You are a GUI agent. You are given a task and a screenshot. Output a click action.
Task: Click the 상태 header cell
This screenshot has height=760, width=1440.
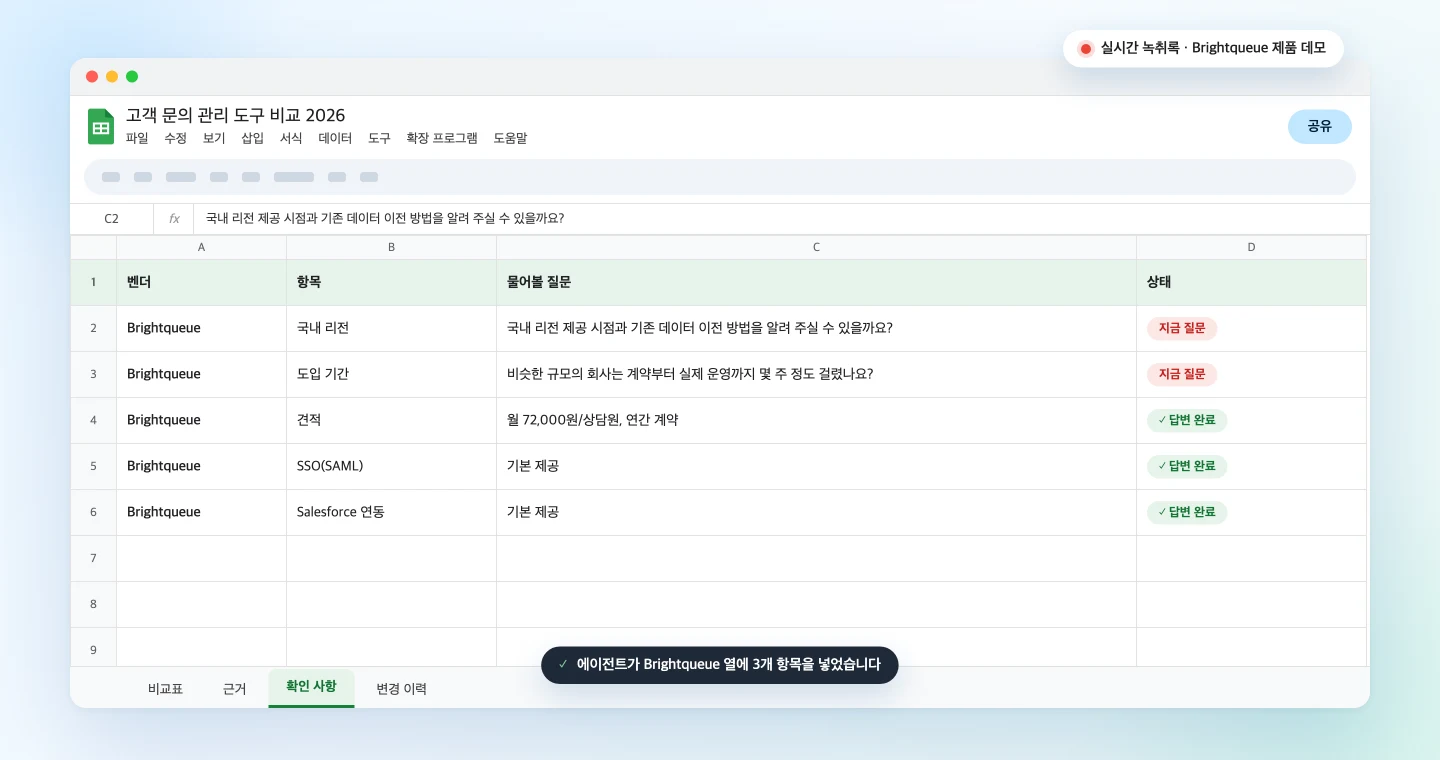[1251, 282]
